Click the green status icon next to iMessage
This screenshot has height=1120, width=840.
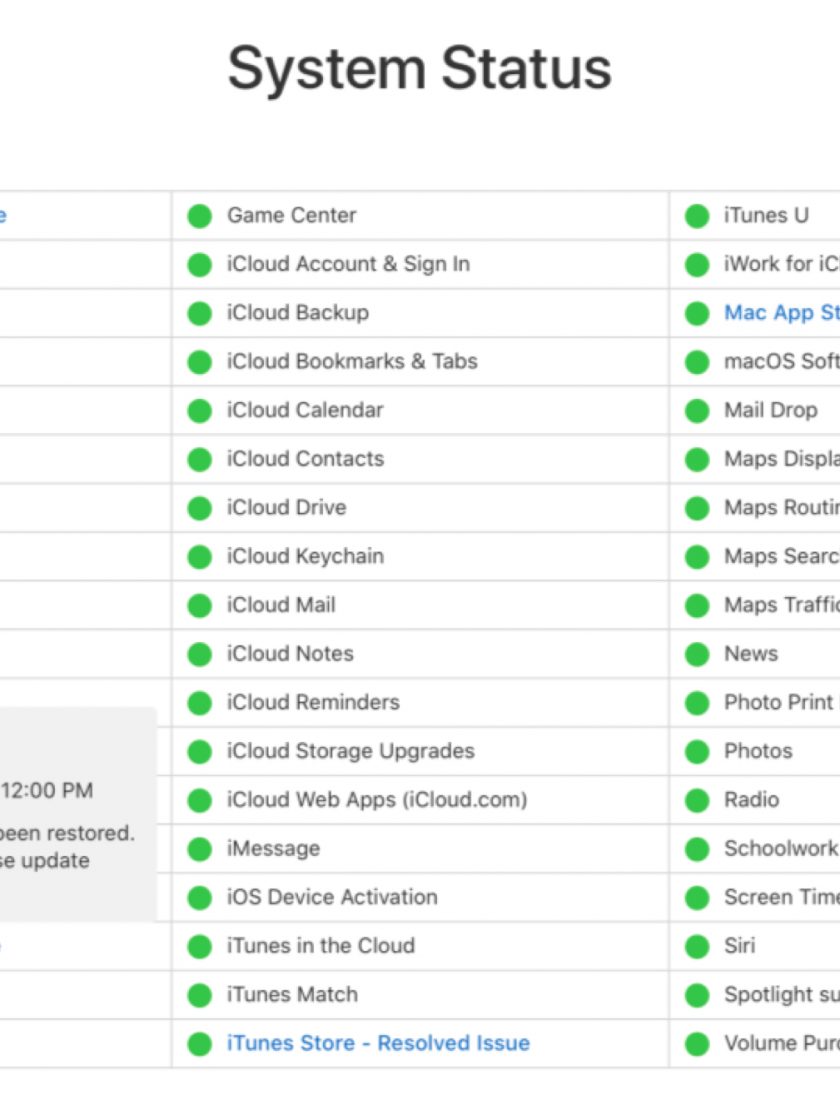(200, 849)
